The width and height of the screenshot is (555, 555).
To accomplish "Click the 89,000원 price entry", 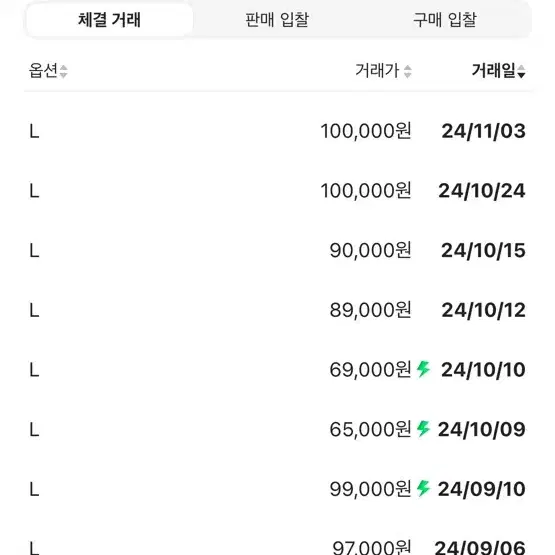I will [x=370, y=310].
